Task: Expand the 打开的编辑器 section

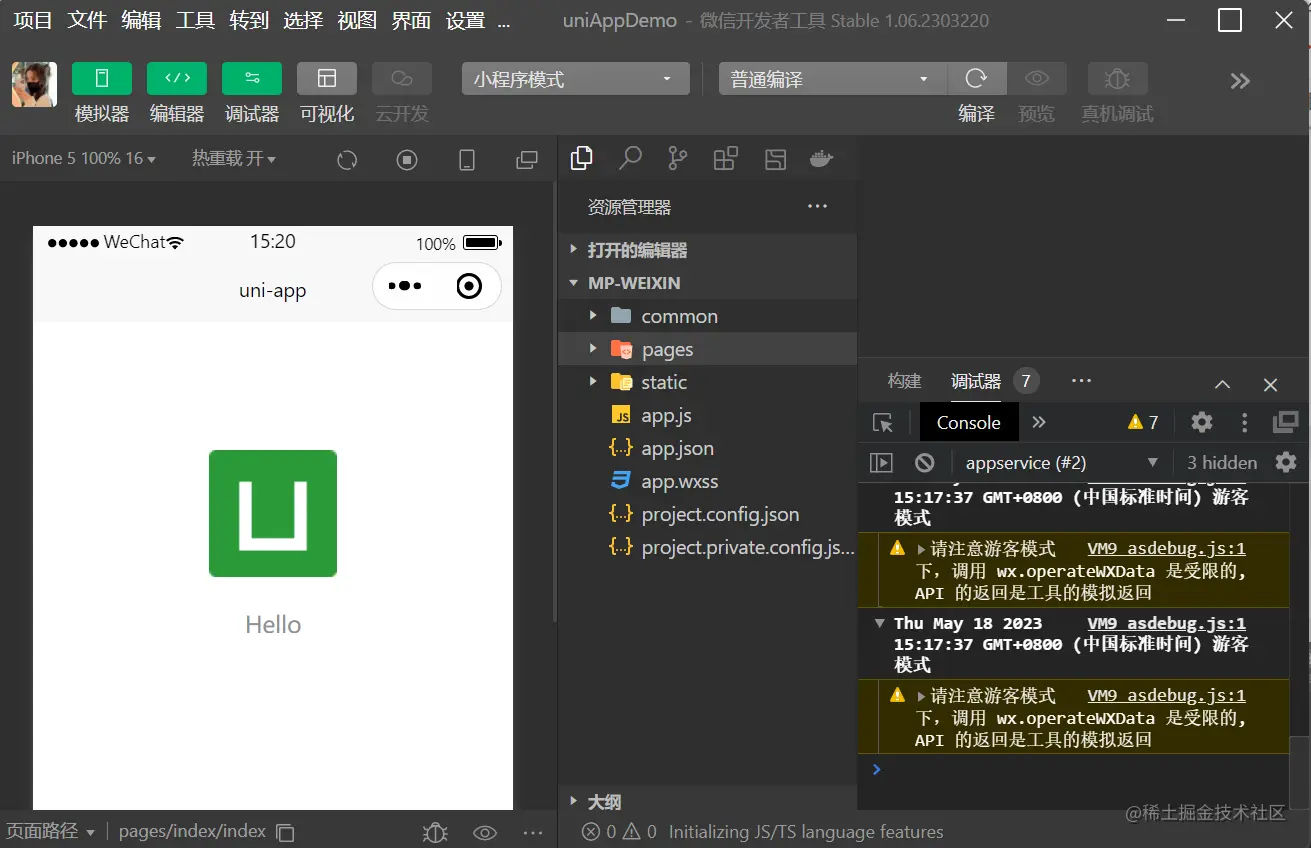Action: point(707,250)
